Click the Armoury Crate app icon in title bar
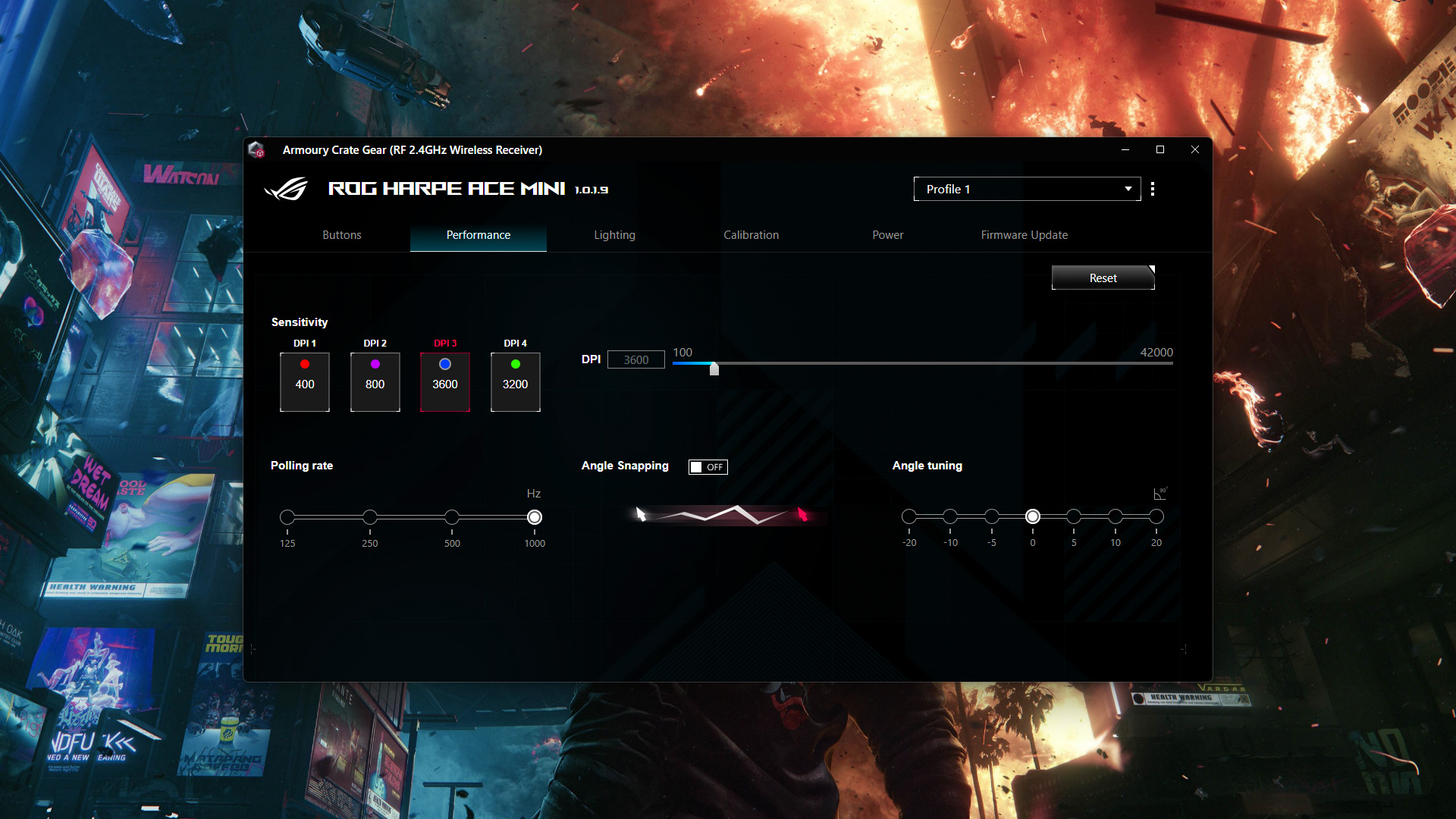This screenshot has height=819, width=1456. (256, 149)
